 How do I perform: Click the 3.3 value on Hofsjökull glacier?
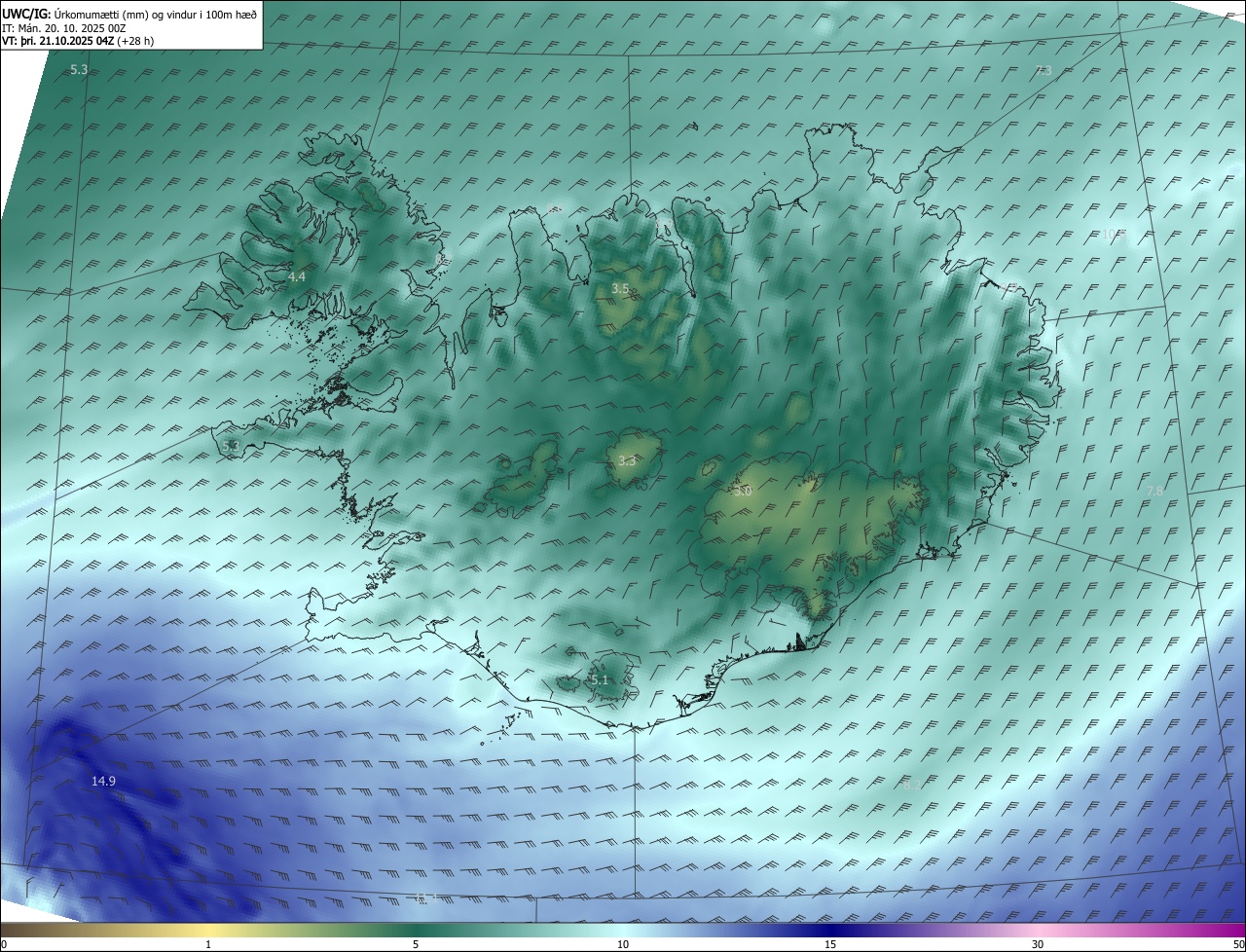[627, 461]
